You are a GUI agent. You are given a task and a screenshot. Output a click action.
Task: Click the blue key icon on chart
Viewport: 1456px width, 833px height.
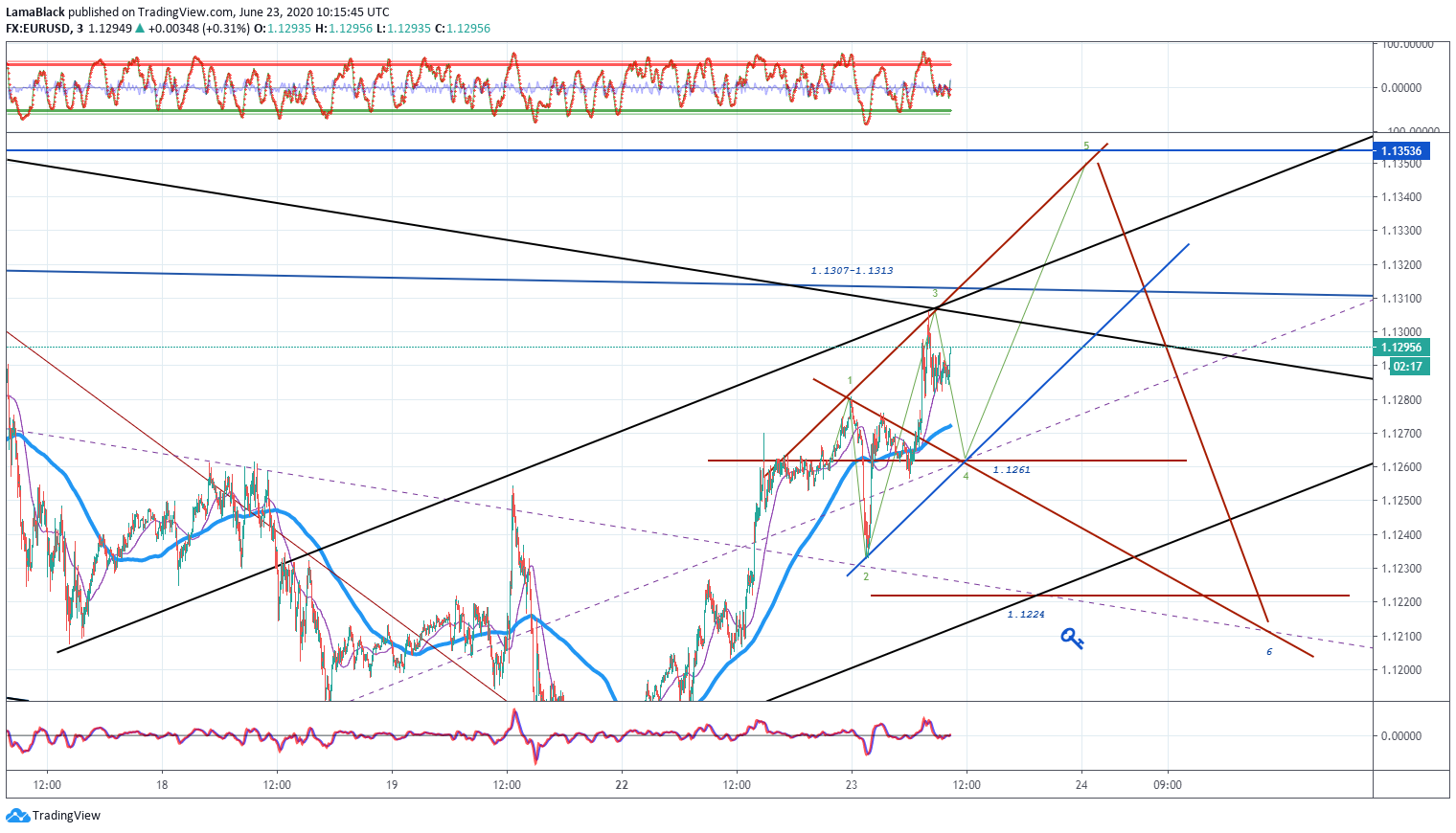(1072, 639)
